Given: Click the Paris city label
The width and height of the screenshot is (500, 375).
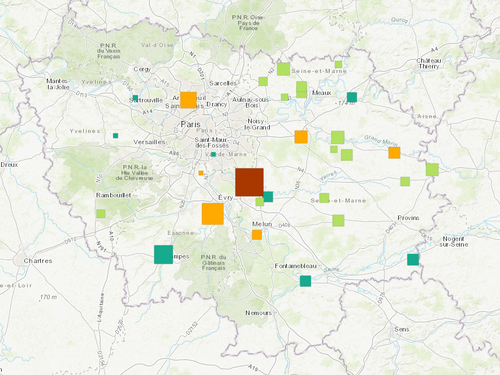Looking at the screenshot, I should 190,124.
